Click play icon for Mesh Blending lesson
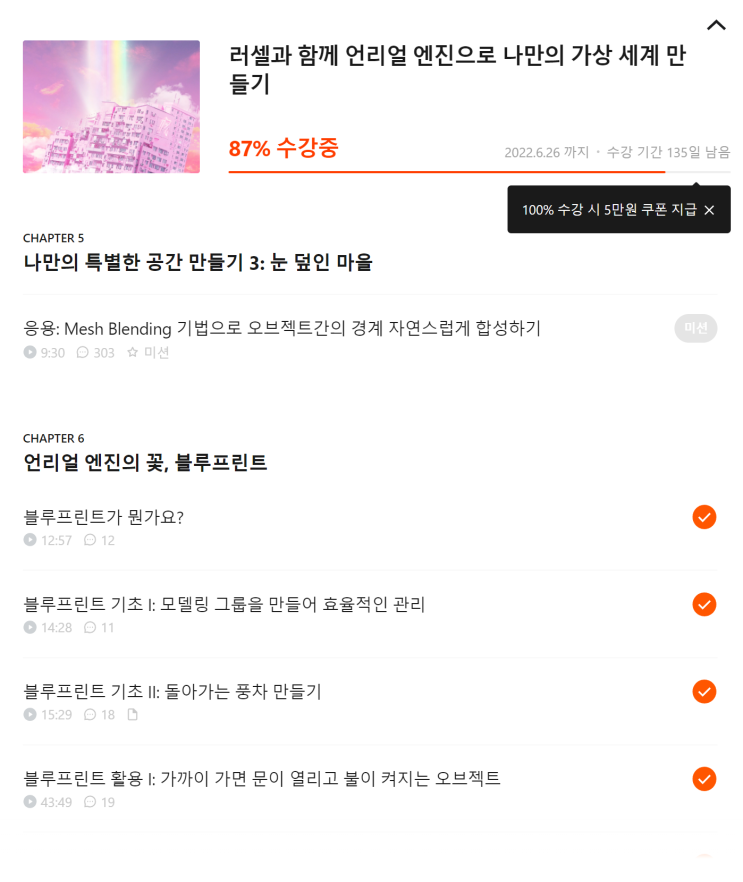The image size is (743, 882). (x=30, y=352)
